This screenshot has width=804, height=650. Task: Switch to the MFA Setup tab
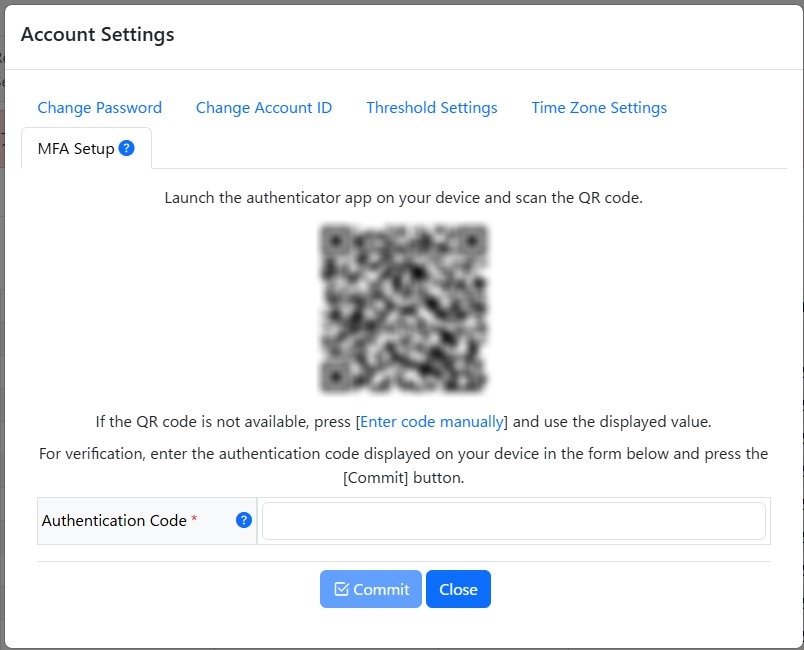coord(75,147)
